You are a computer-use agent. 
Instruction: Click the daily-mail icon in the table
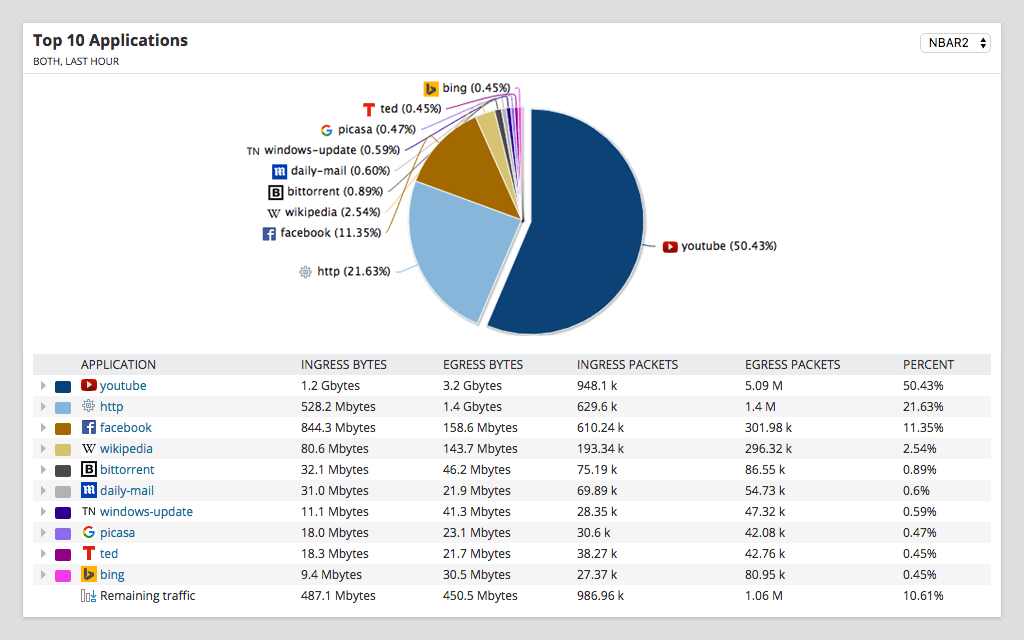pos(89,490)
